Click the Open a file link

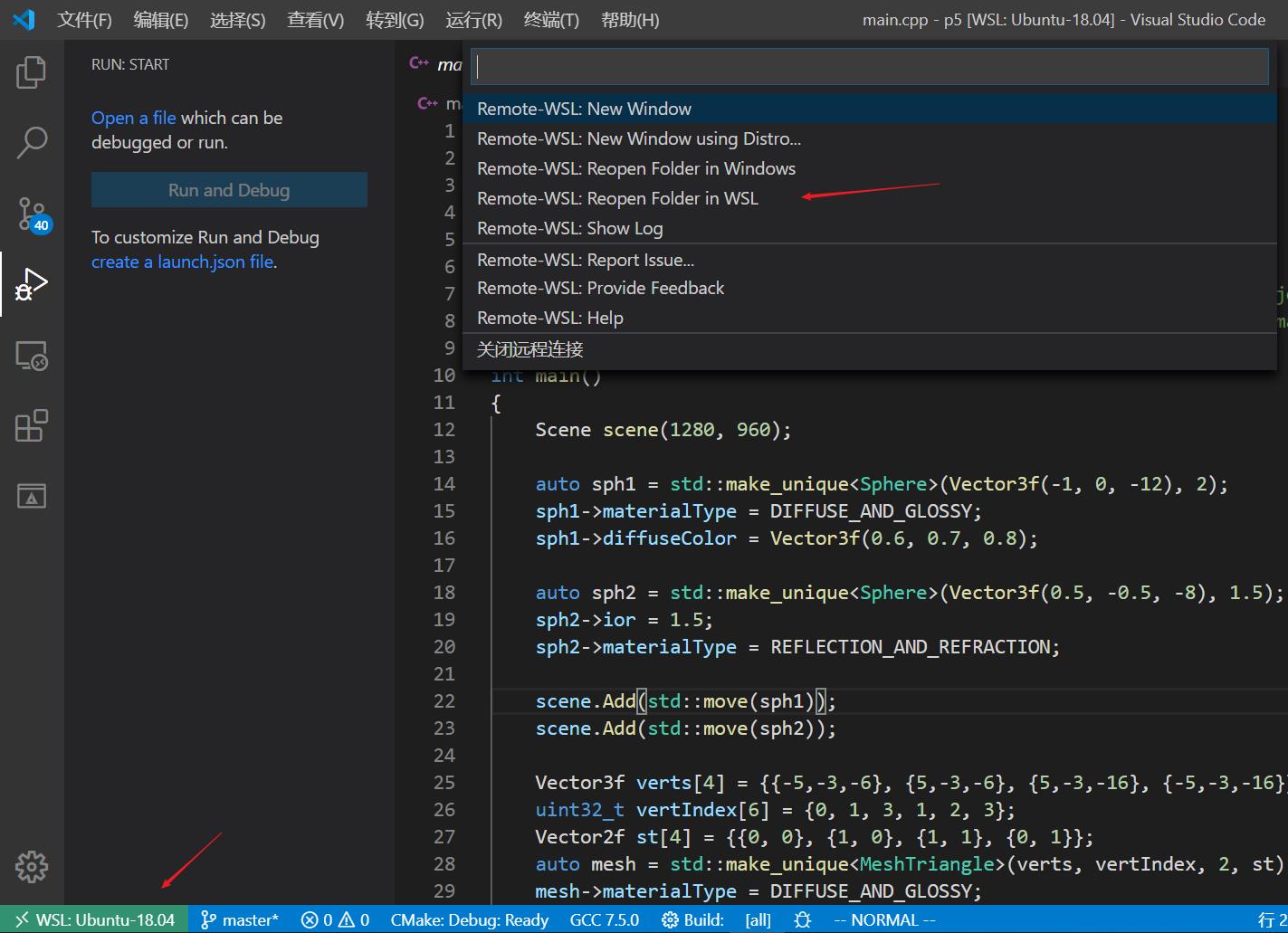134,118
